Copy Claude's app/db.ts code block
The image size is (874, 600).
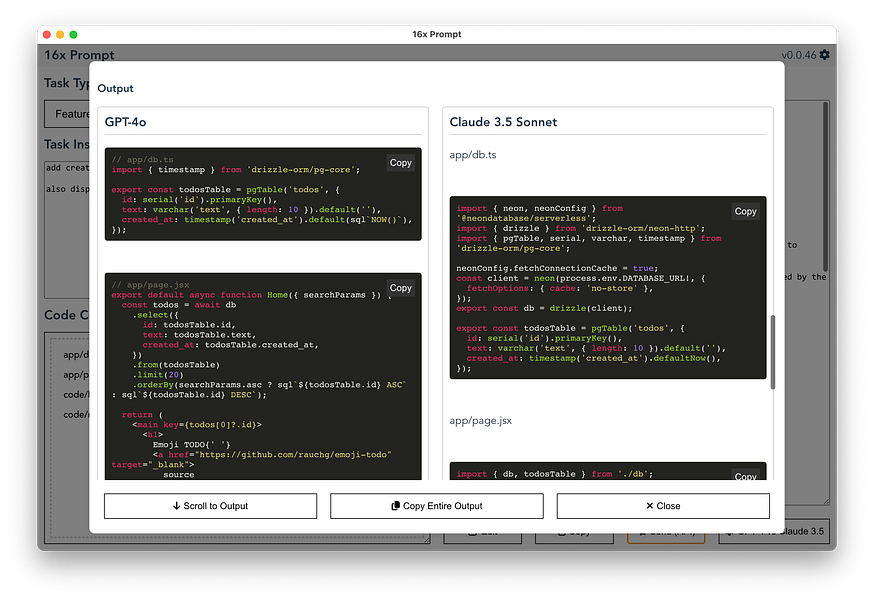click(x=745, y=211)
